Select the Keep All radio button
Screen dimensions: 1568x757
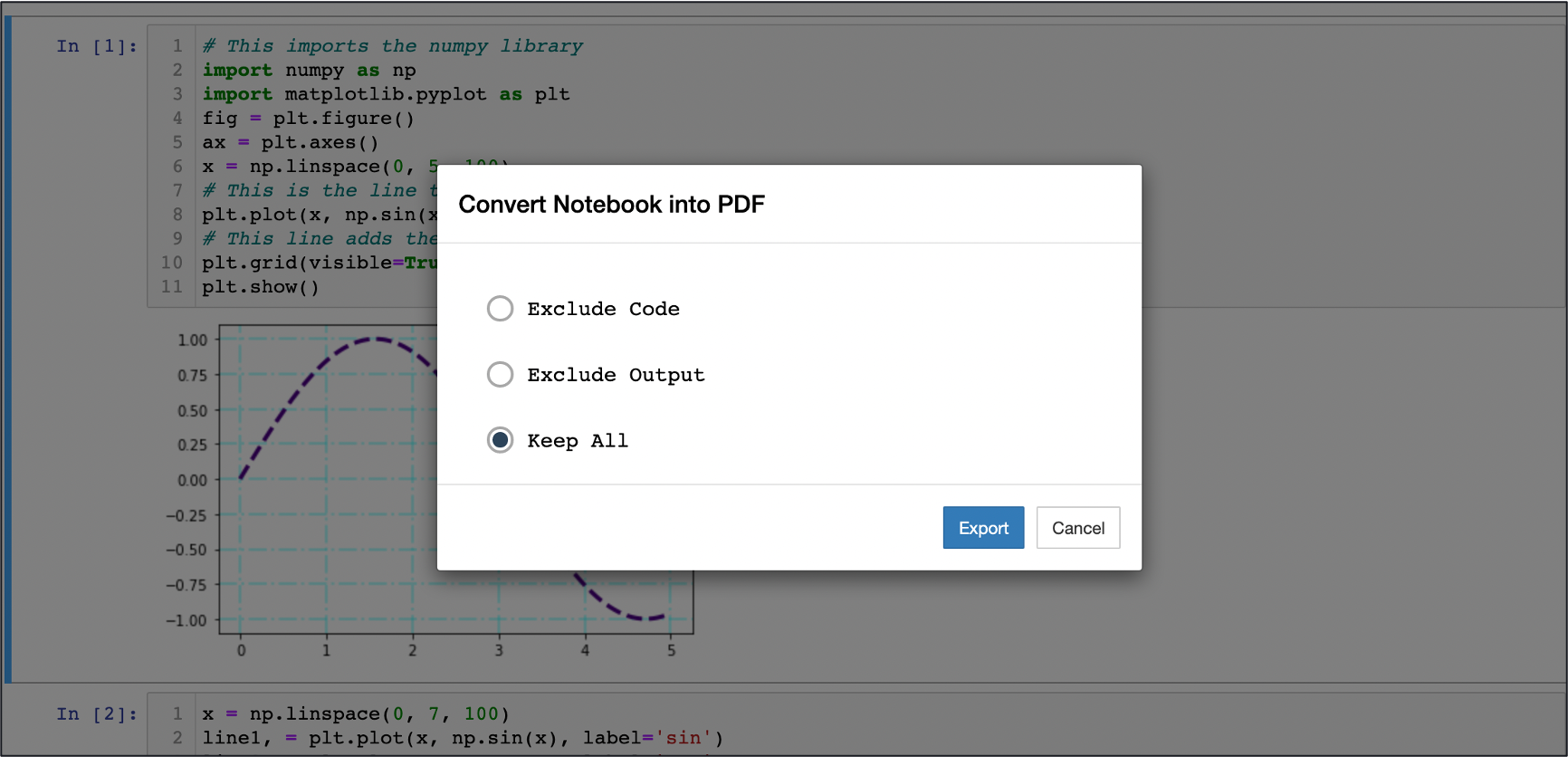point(500,440)
